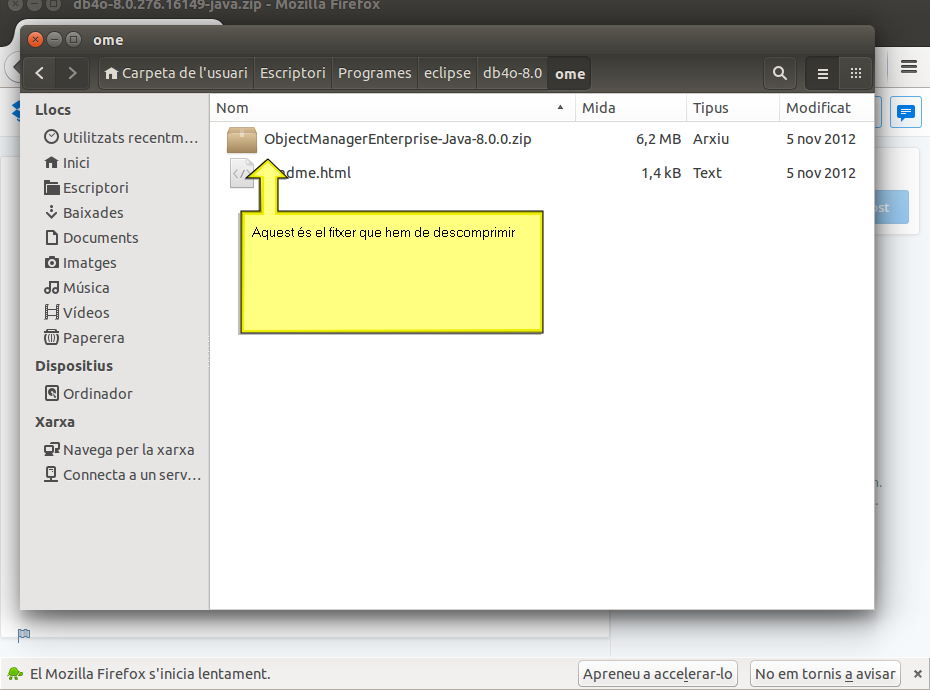Sort files by Modificat column

pyautogui.click(x=827, y=108)
